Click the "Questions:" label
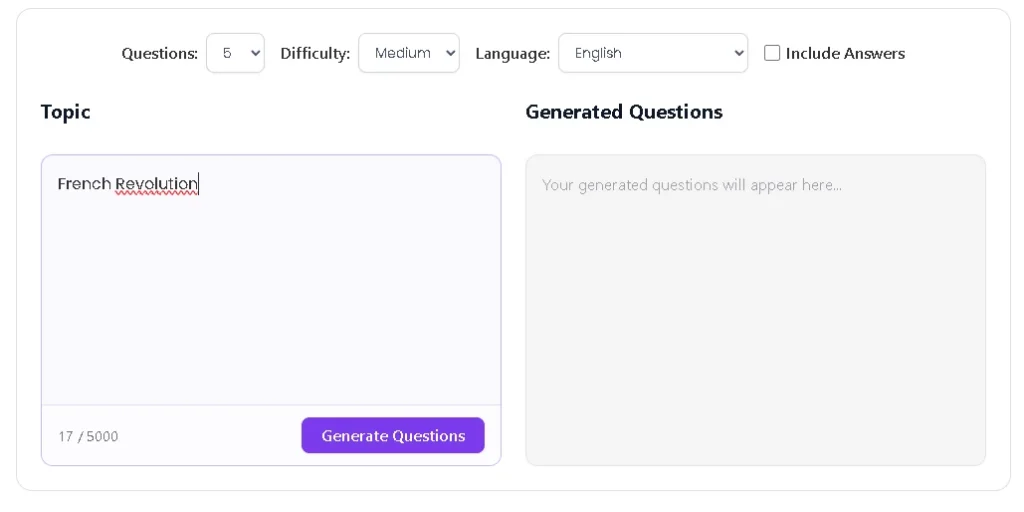1024x512 pixels. click(160, 53)
